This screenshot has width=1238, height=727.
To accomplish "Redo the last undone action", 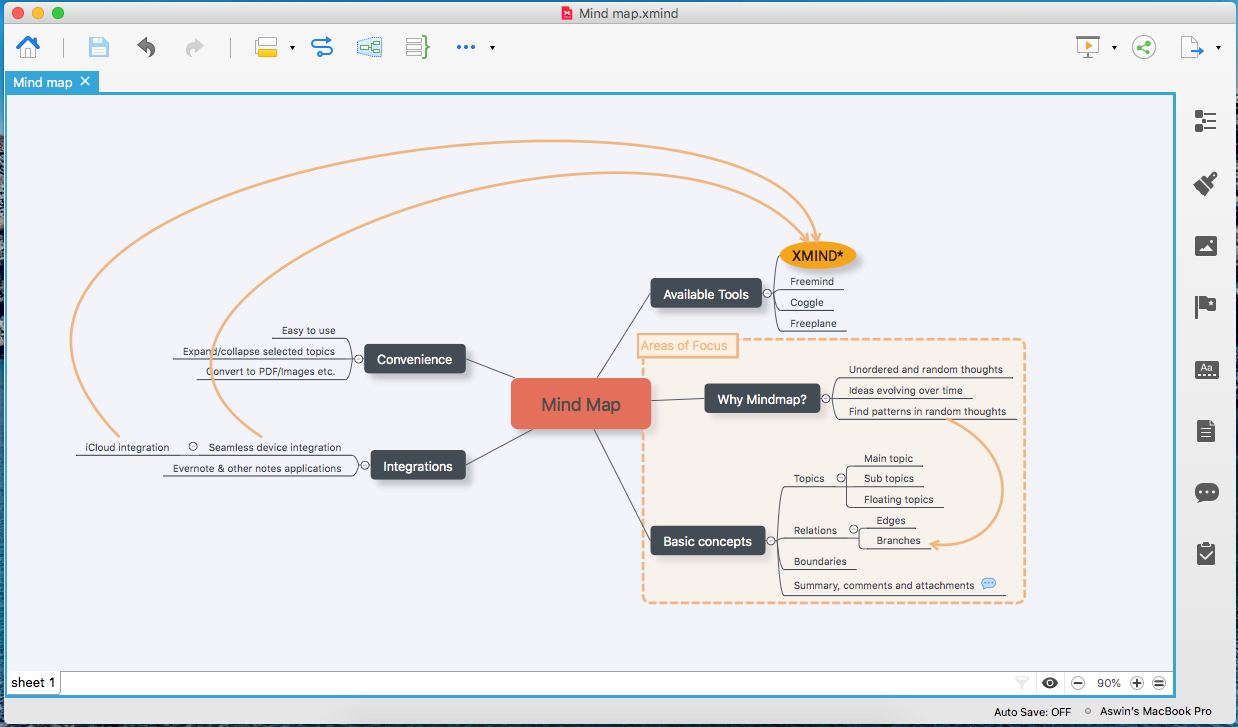I will [195, 47].
